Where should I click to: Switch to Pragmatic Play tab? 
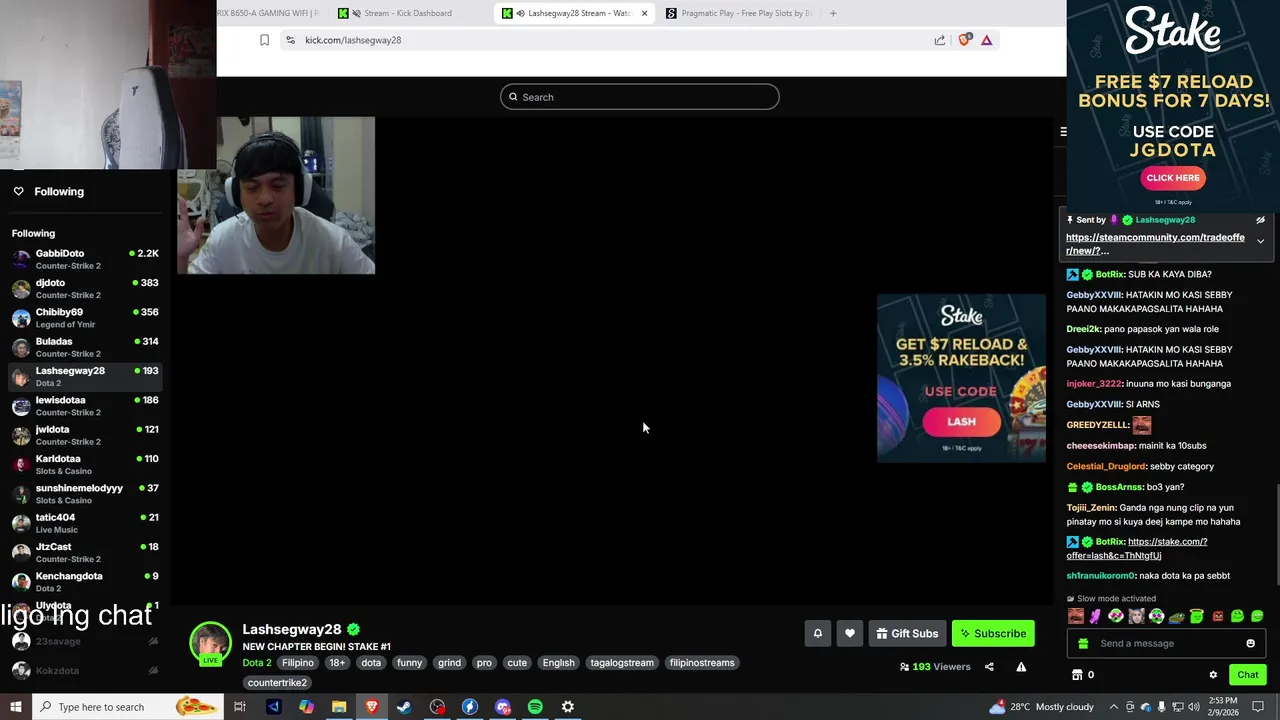point(746,13)
